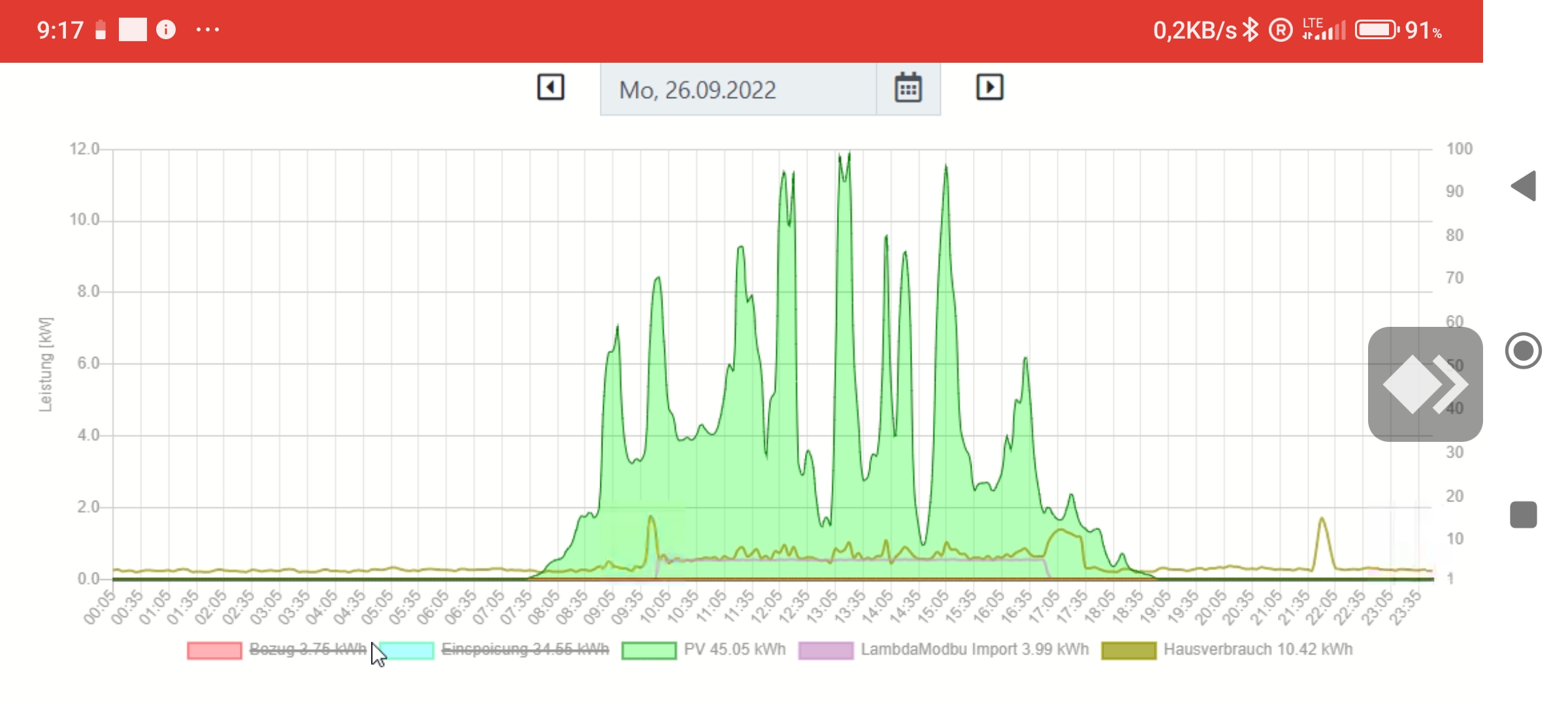
Task: Click the olive Hausverbrauch color swatch
Action: [x=1128, y=650]
